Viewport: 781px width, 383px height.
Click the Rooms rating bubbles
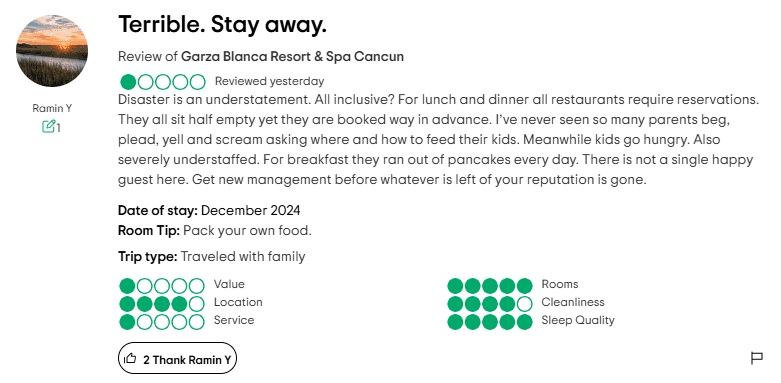(x=490, y=286)
